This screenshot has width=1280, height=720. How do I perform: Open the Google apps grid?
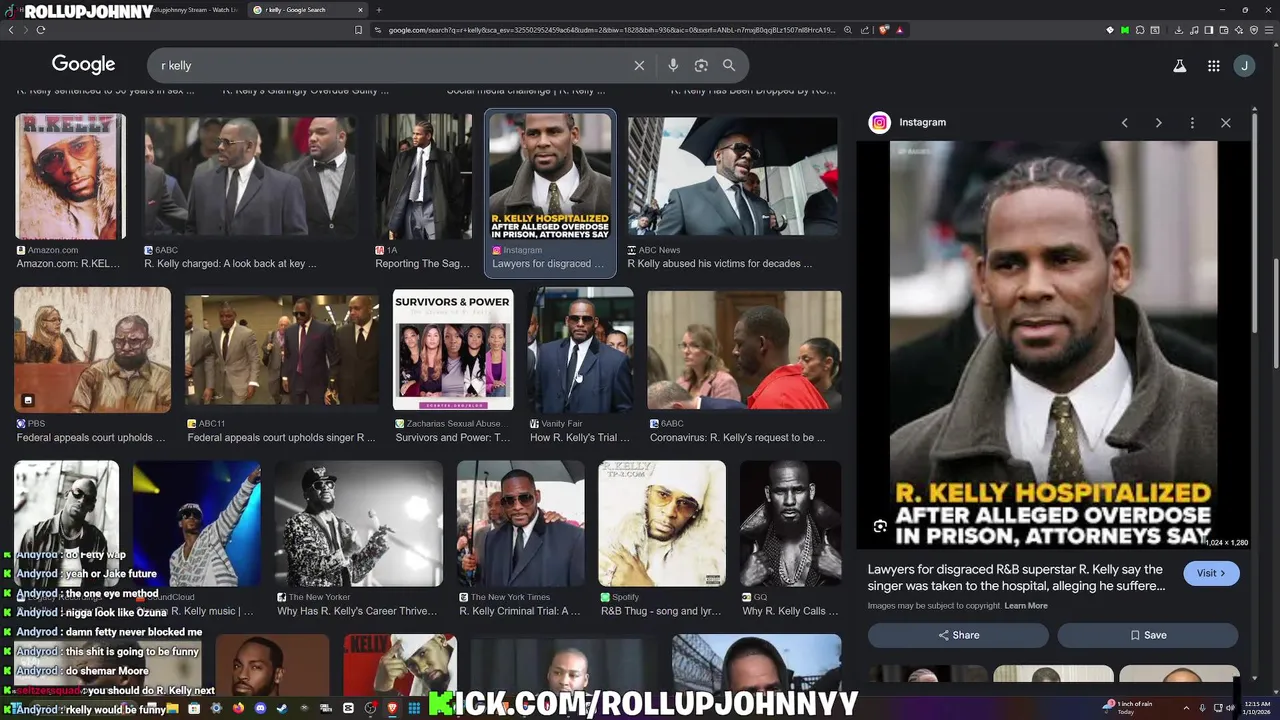tap(1213, 66)
